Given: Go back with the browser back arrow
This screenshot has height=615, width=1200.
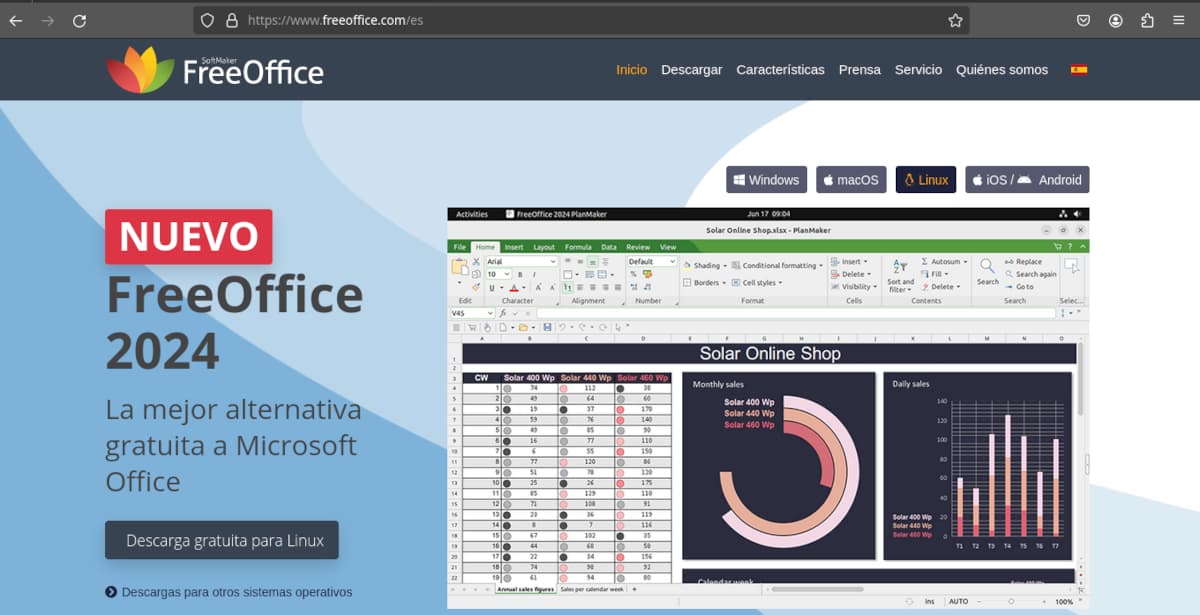Looking at the screenshot, I should (x=16, y=20).
